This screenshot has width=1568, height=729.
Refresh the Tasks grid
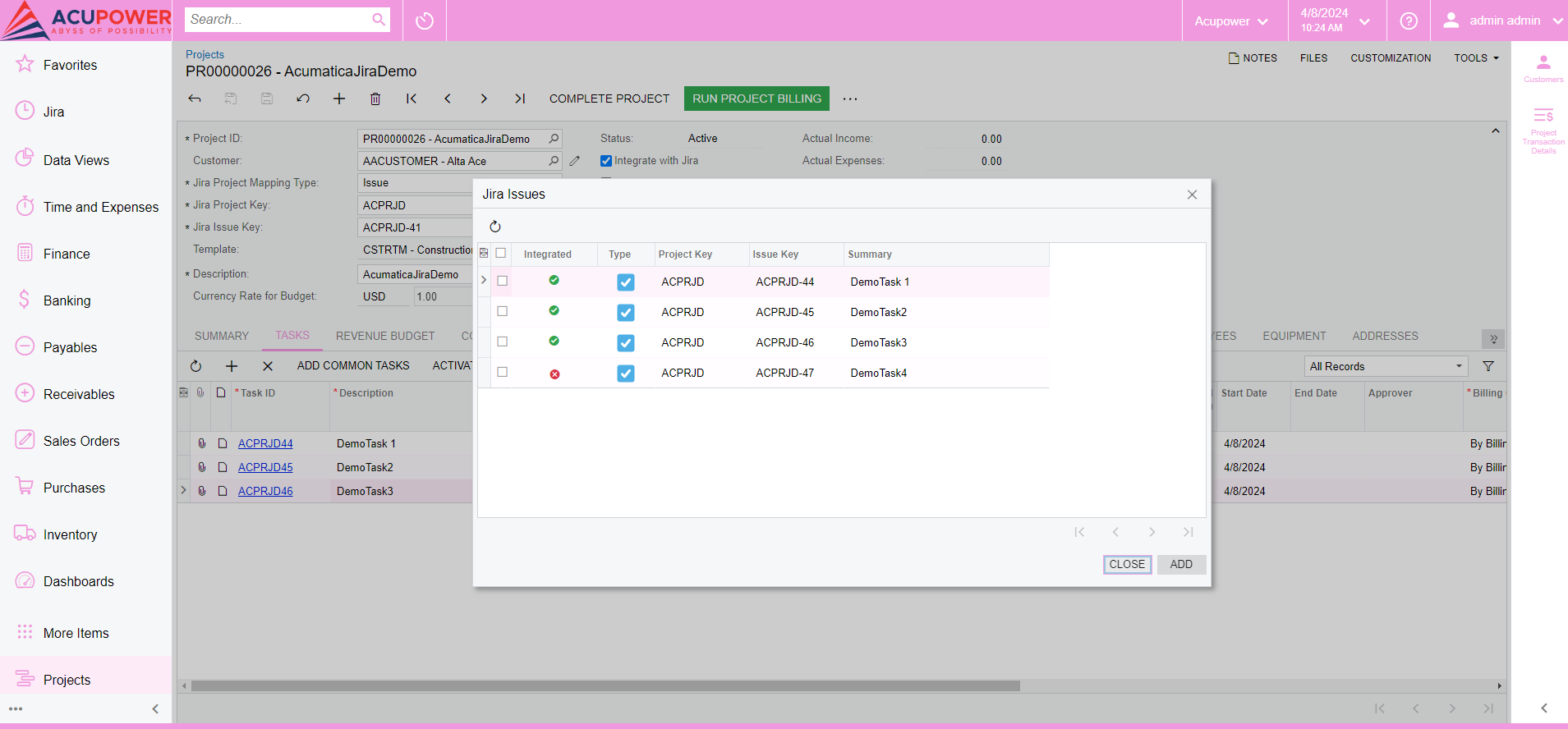click(195, 366)
